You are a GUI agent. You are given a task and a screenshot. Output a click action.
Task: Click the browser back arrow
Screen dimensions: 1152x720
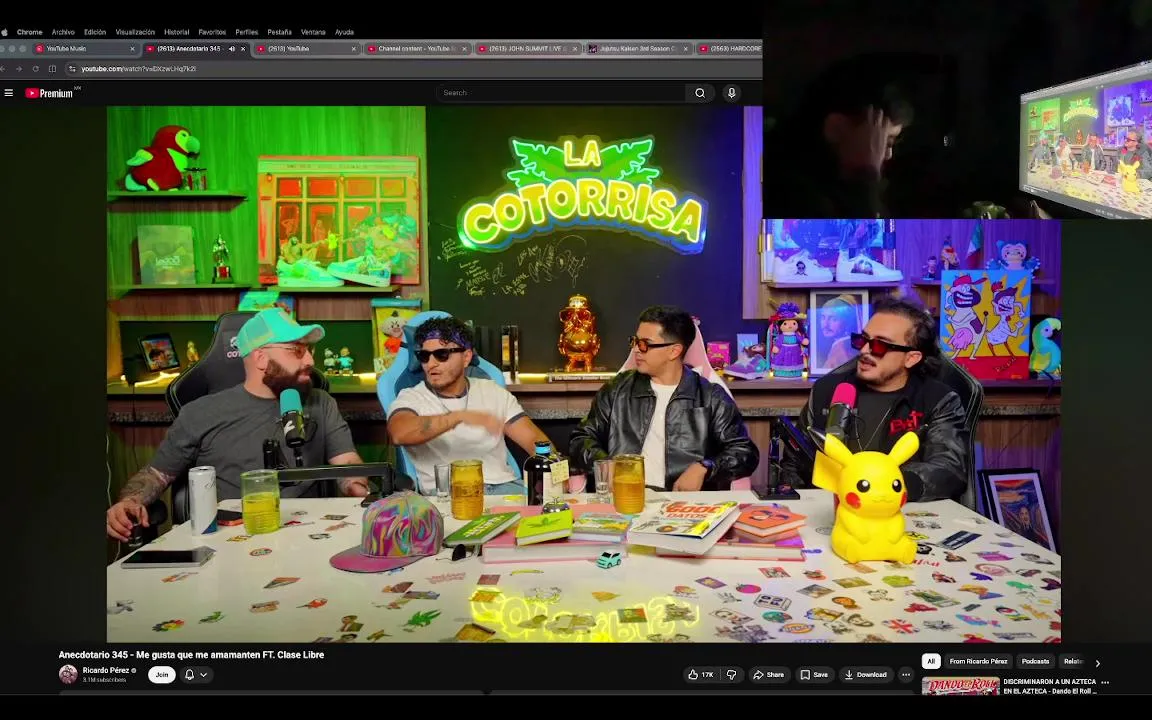pos(3,68)
